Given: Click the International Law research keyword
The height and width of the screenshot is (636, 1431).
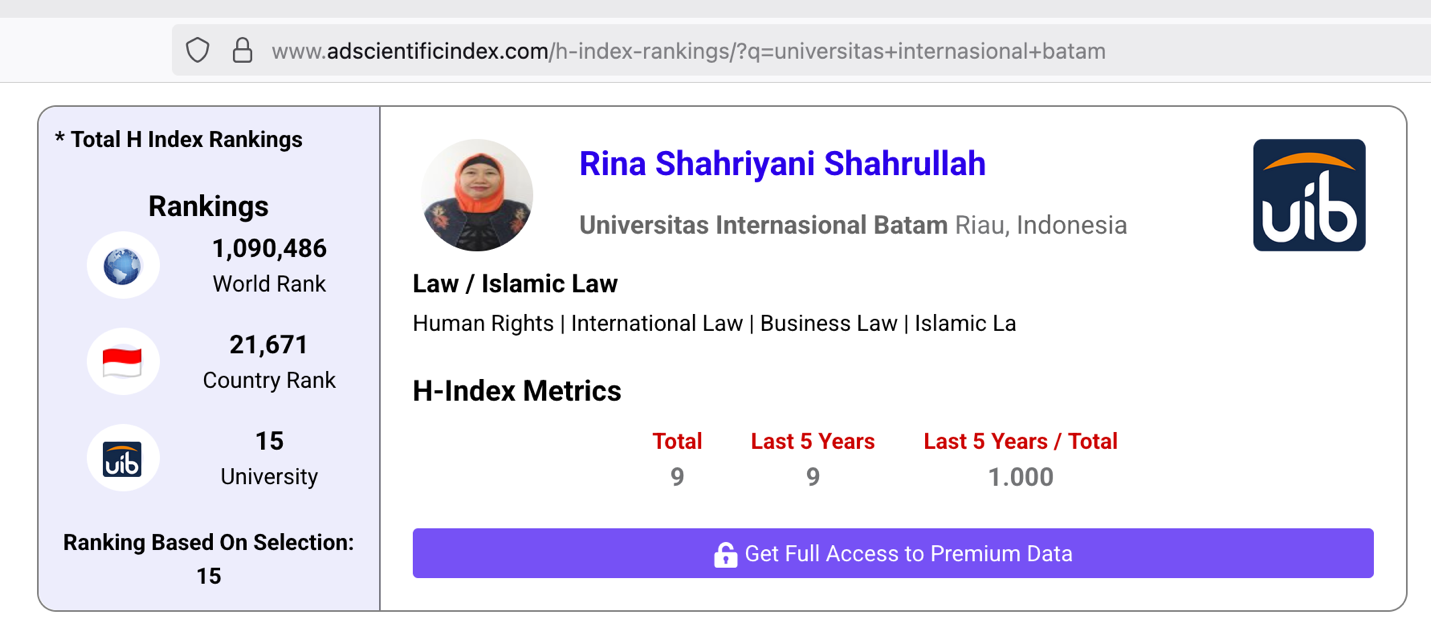Looking at the screenshot, I should [655, 323].
